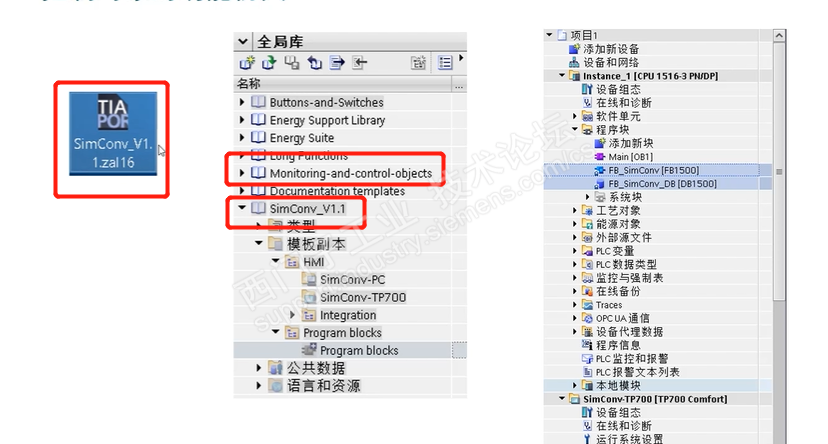Select the SimConv_V1.1.zal16 archive file icon
828x444 pixels.
(x=113, y=134)
